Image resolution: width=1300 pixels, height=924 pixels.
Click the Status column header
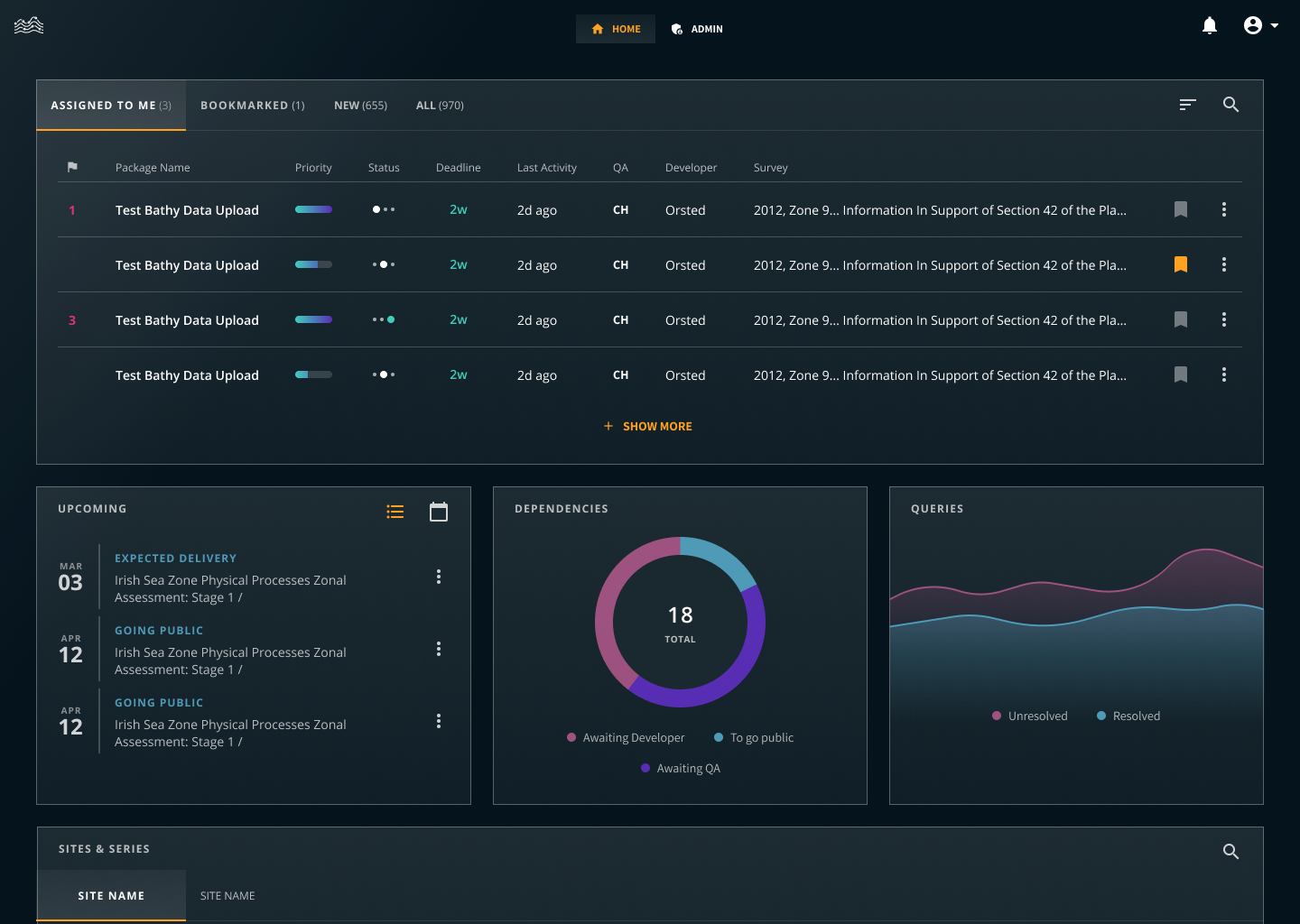coord(384,168)
